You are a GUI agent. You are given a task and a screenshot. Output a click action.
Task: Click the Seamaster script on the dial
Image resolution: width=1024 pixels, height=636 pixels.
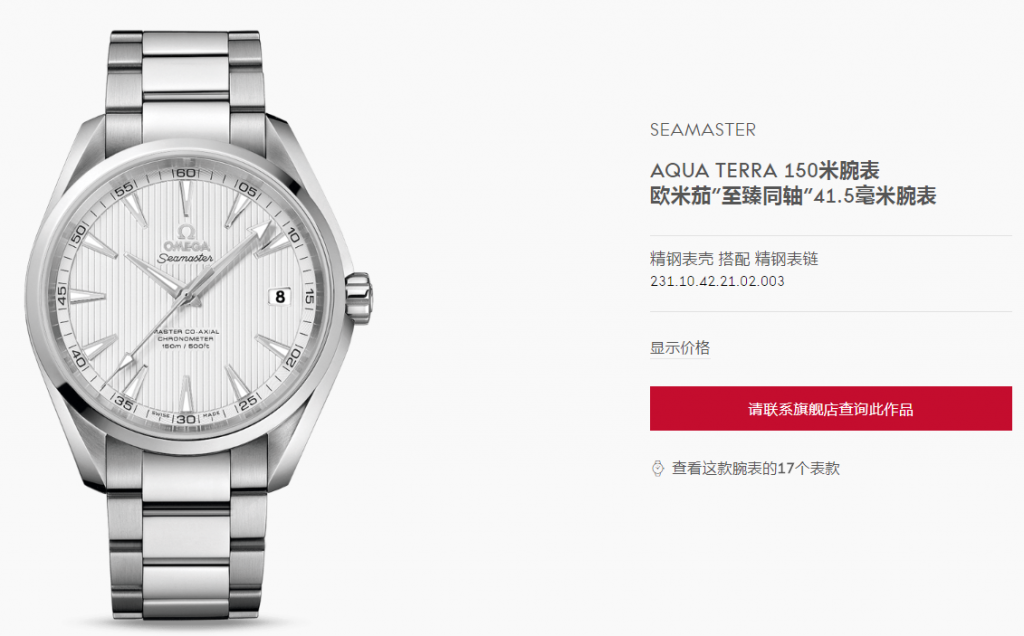click(185, 258)
